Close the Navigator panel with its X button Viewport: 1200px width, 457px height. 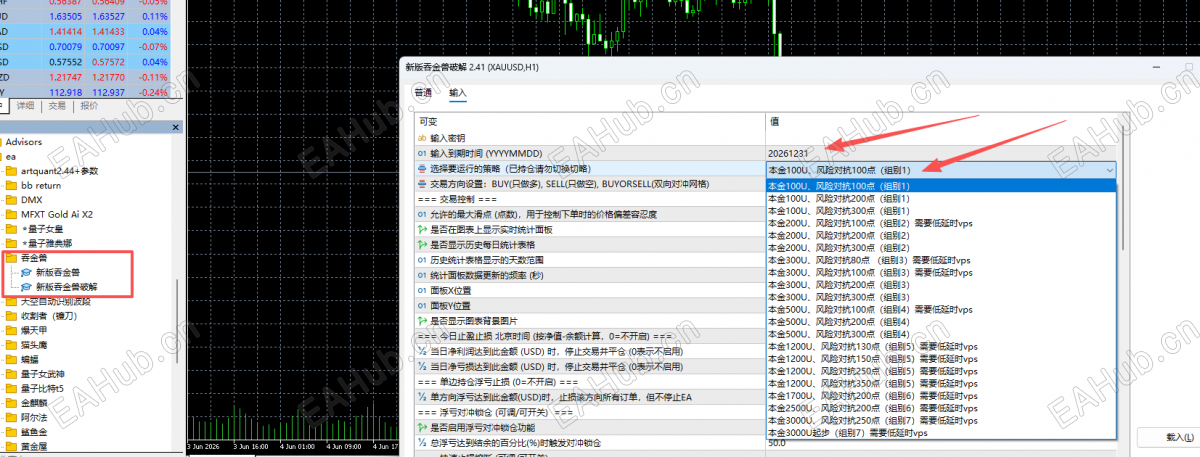click(x=176, y=128)
